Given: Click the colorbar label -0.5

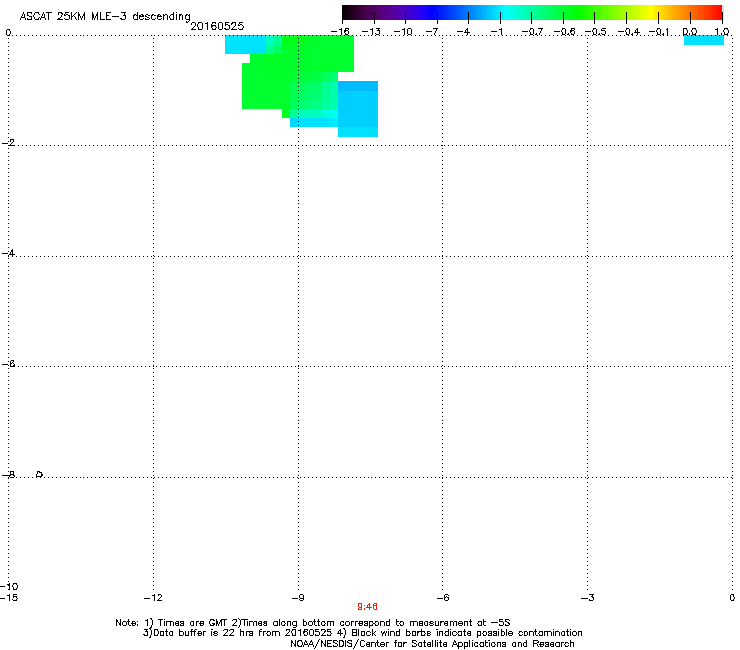Looking at the screenshot, I should [595, 32].
